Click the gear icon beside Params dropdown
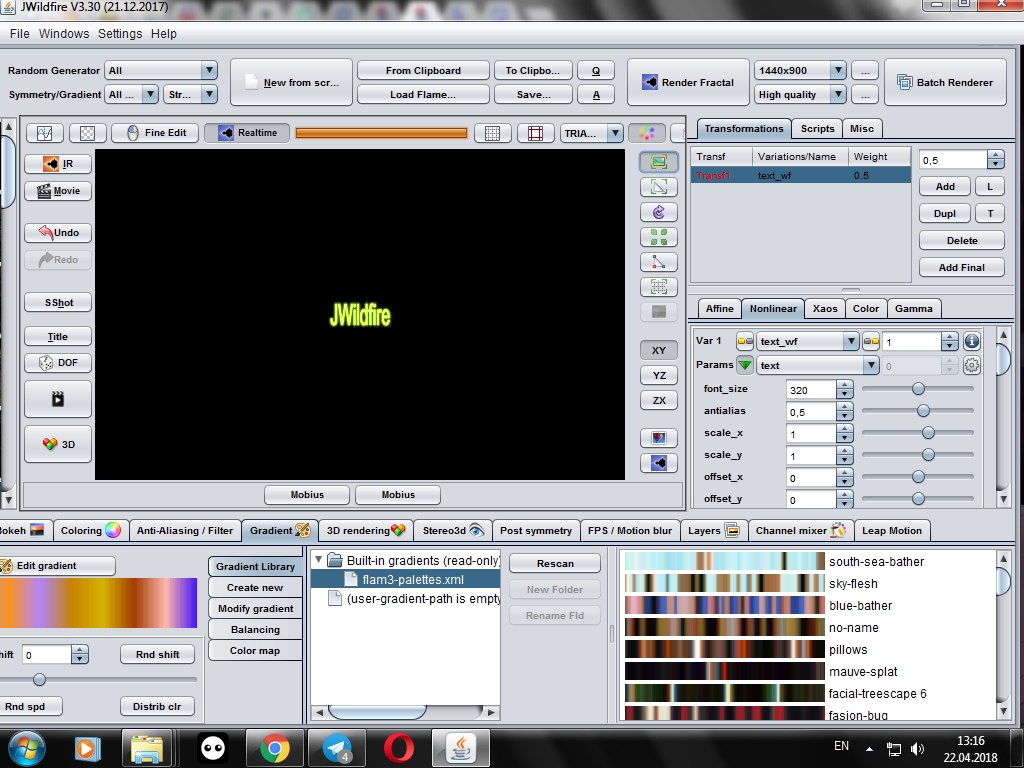 [x=971, y=365]
